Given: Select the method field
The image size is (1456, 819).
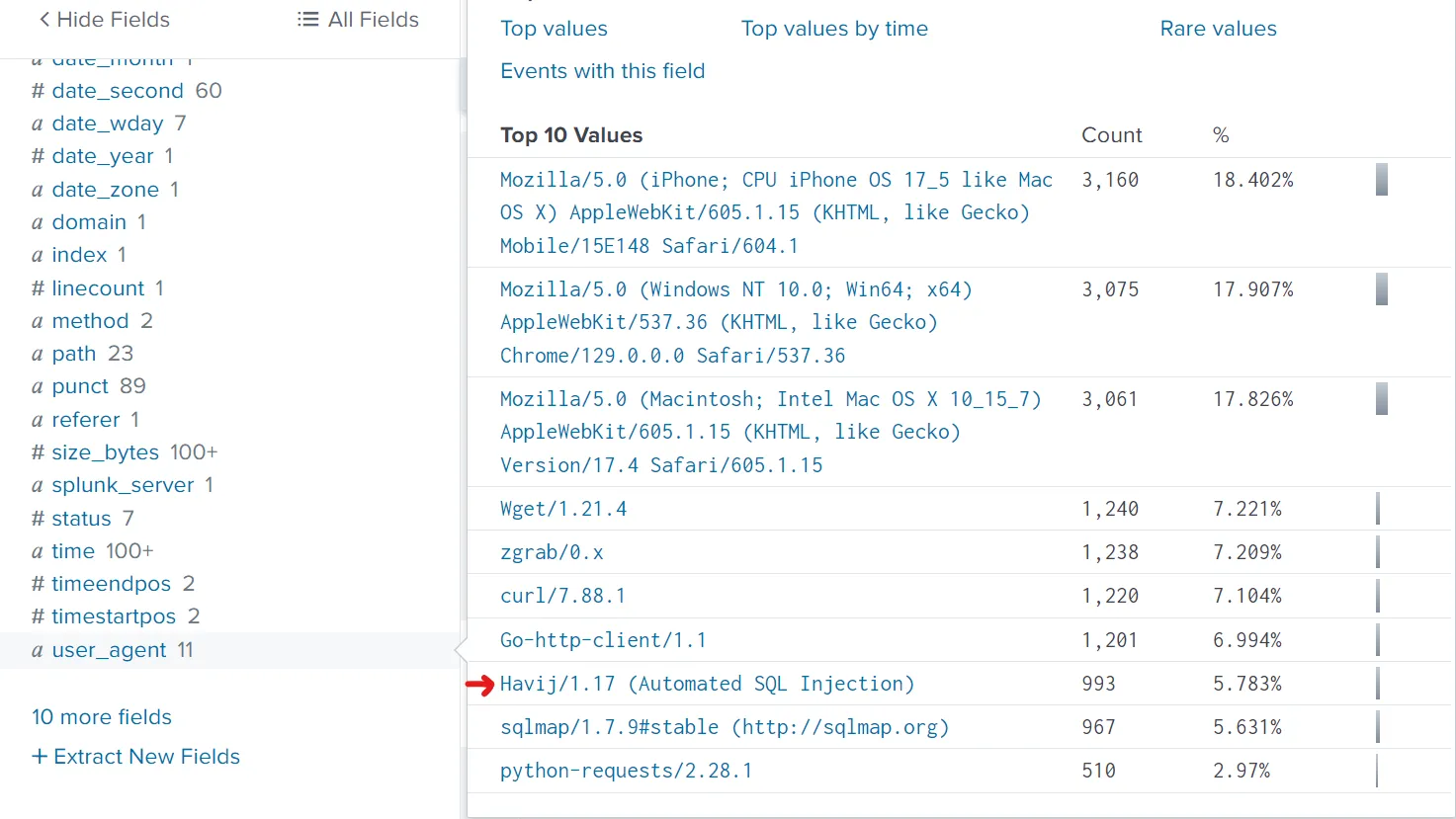Looking at the screenshot, I should tap(91, 321).
